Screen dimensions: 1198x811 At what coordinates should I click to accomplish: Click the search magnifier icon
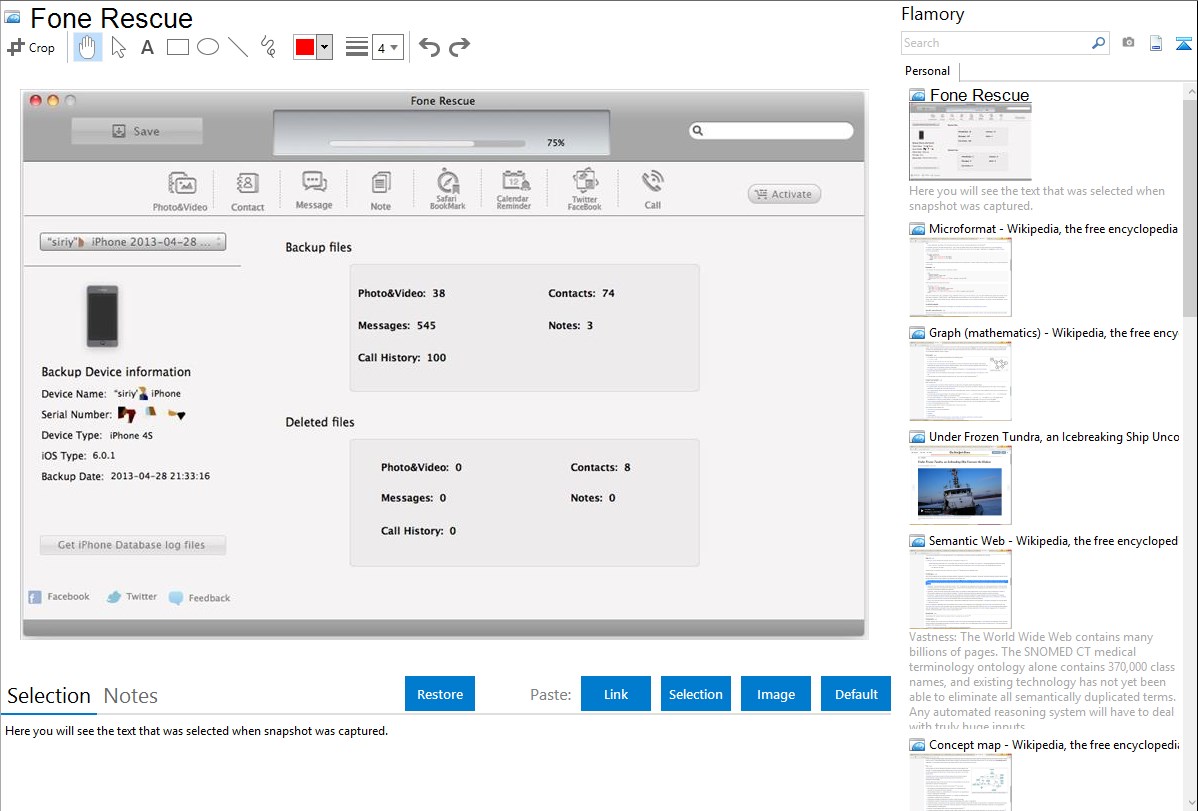(1098, 43)
